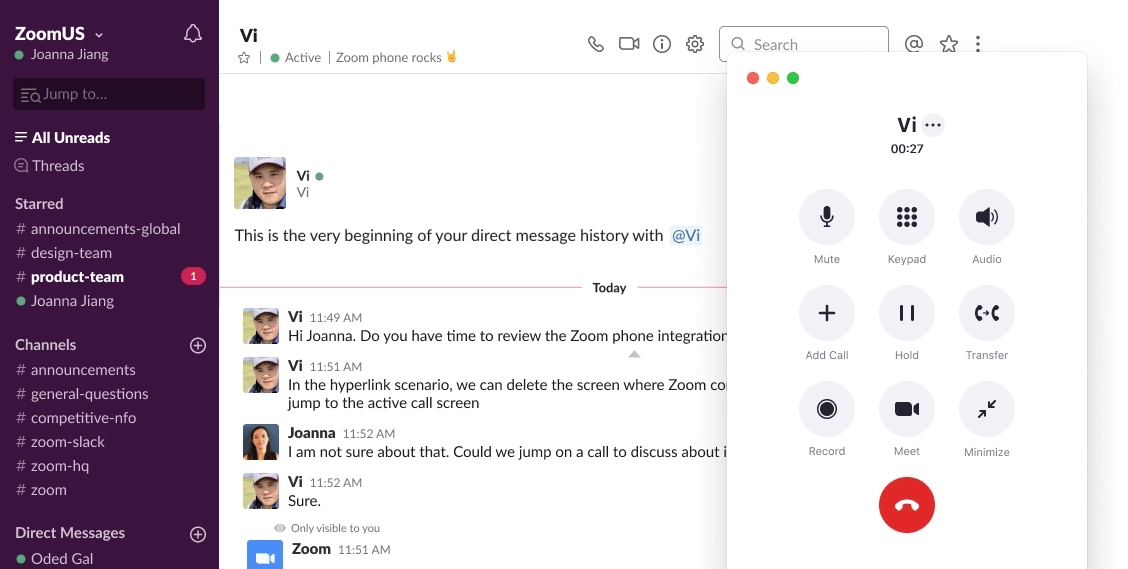
Task: Click the Jump to search box
Action: (109, 94)
